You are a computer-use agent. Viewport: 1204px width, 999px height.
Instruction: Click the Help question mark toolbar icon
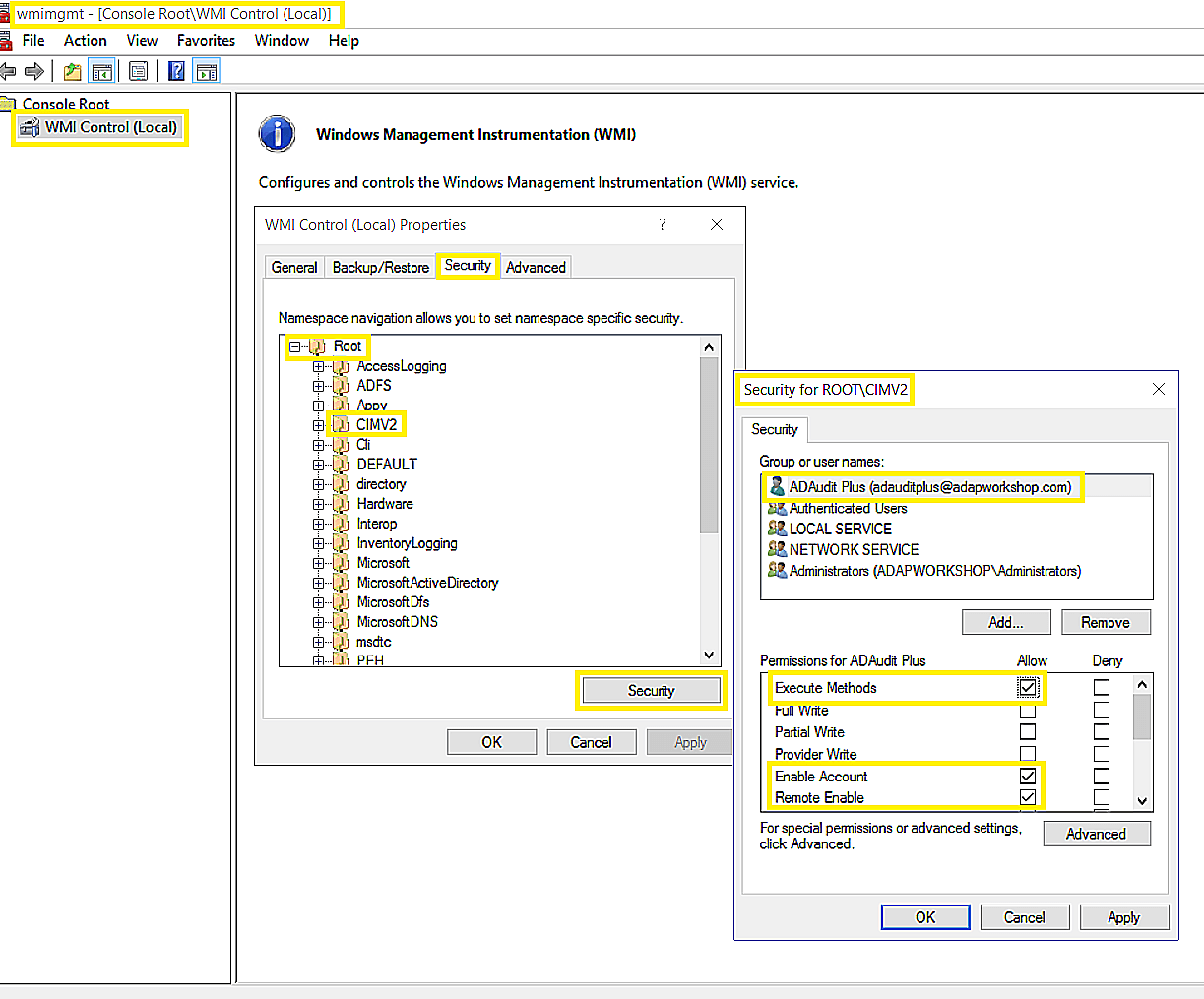176,71
